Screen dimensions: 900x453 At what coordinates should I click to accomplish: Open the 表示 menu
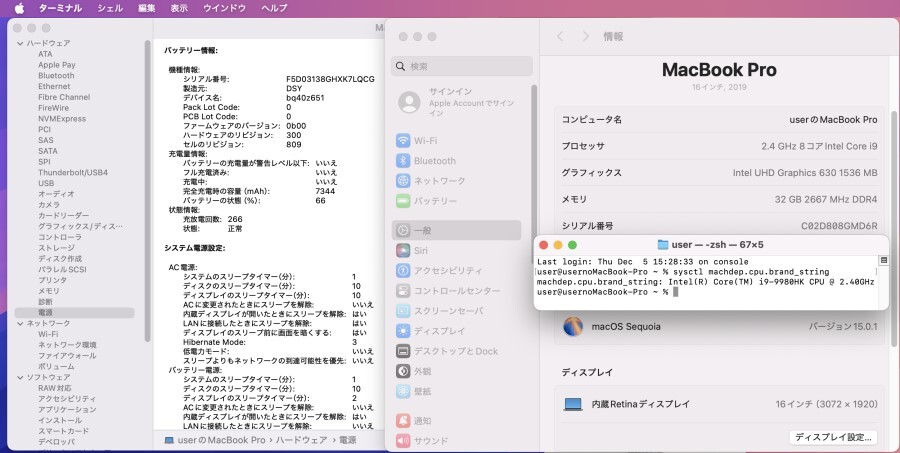pos(179,8)
